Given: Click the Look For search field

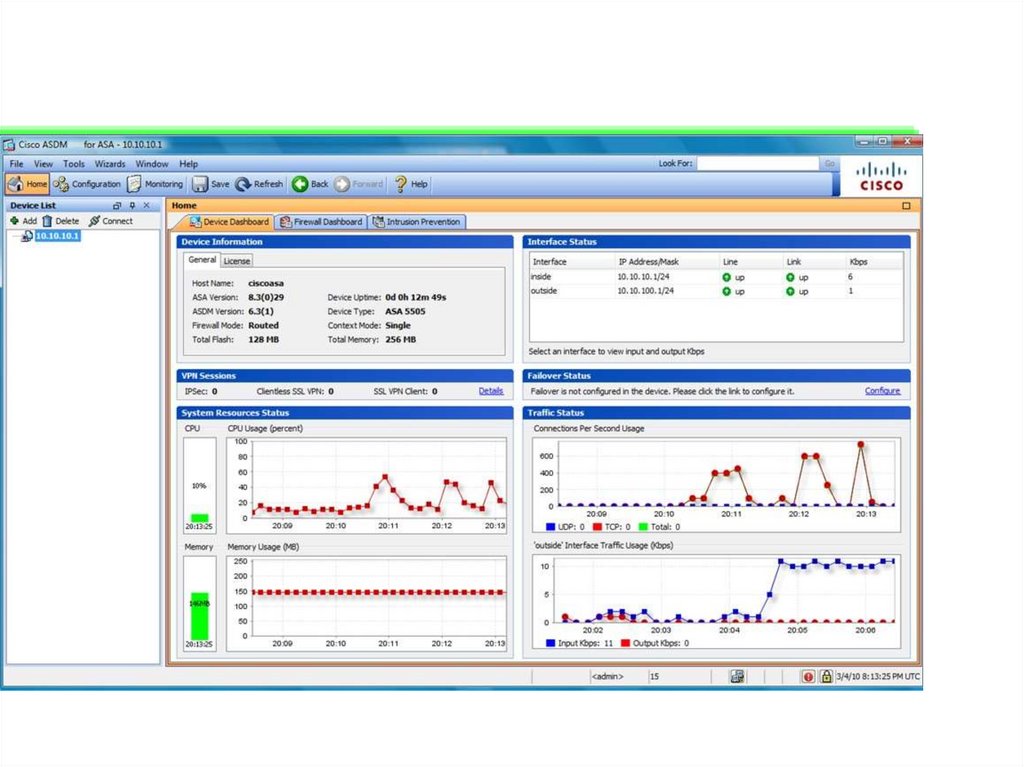Looking at the screenshot, I should (757, 163).
